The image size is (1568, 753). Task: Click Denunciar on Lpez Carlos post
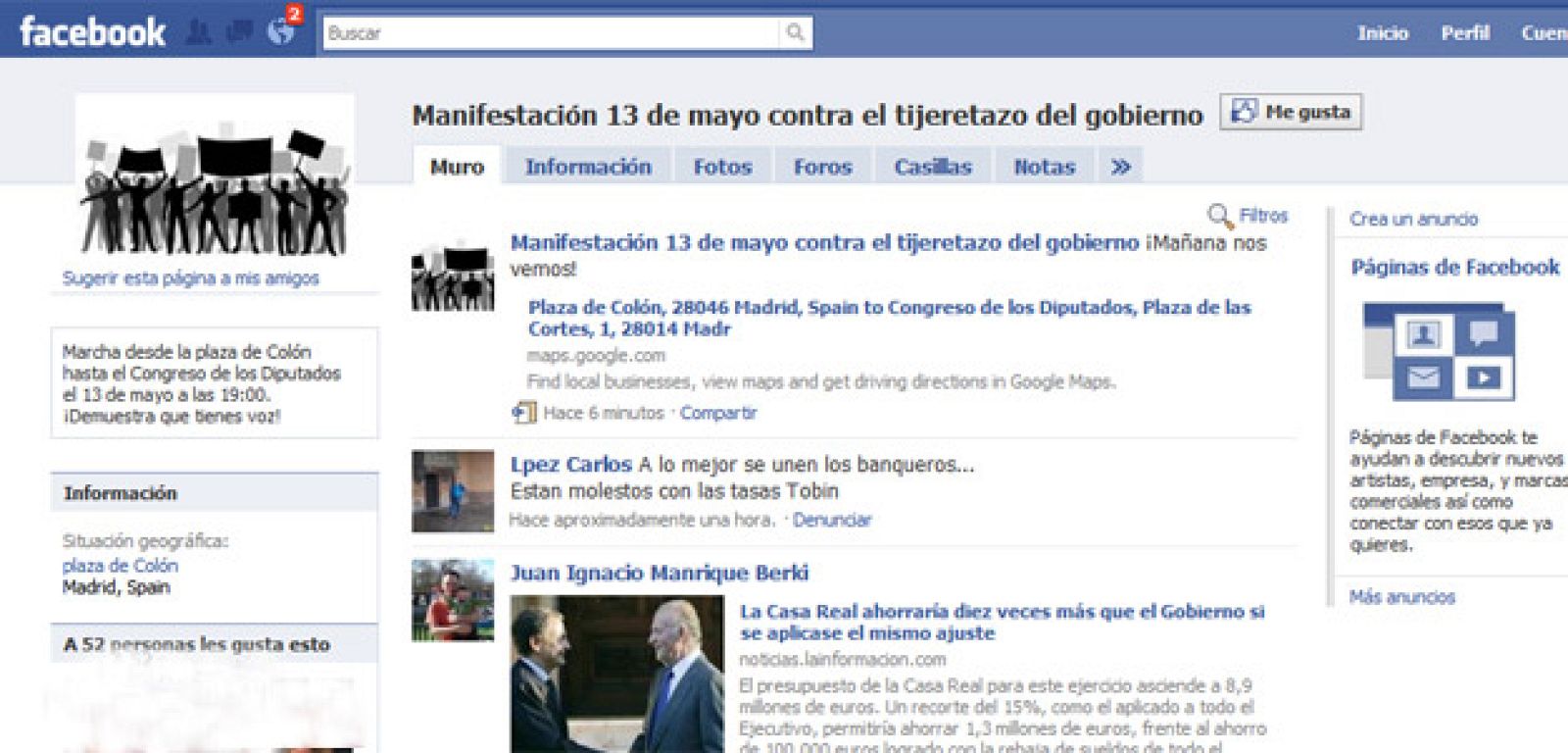coord(832,520)
